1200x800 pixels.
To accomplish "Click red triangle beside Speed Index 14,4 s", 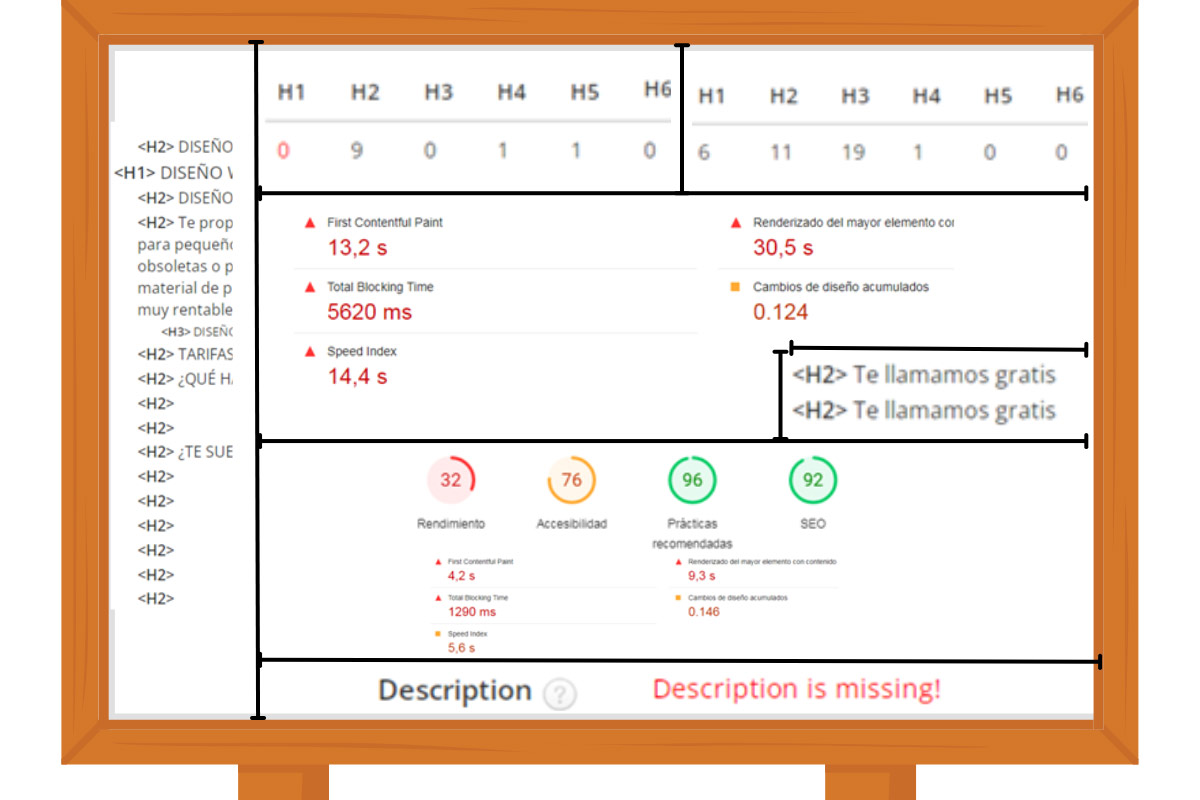I will [x=310, y=352].
